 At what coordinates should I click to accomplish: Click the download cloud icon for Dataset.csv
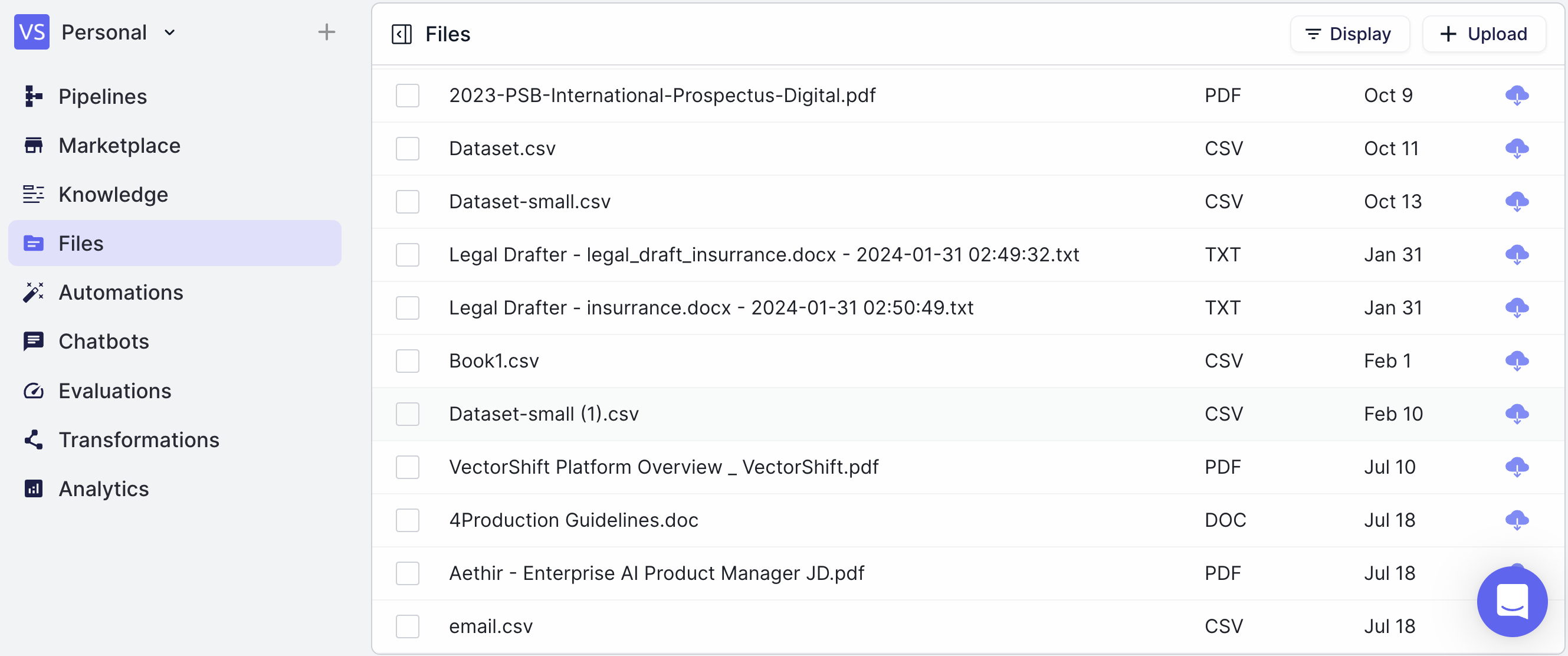pyautogui.click(x=1516, y=149)
